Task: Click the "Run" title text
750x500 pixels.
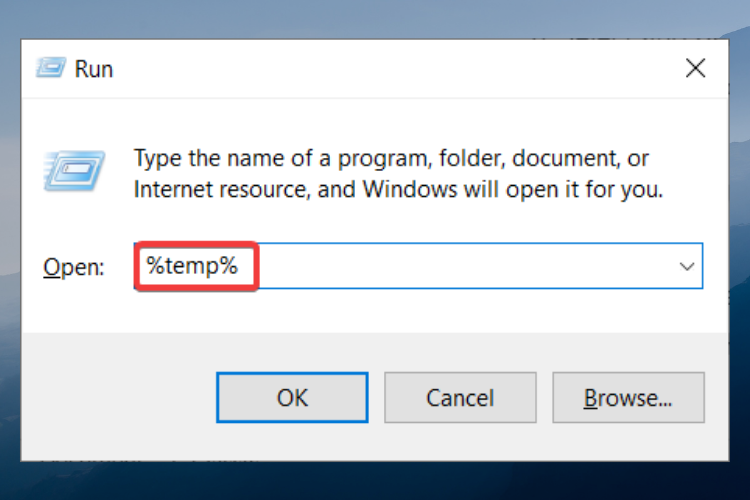Action: 94,69
